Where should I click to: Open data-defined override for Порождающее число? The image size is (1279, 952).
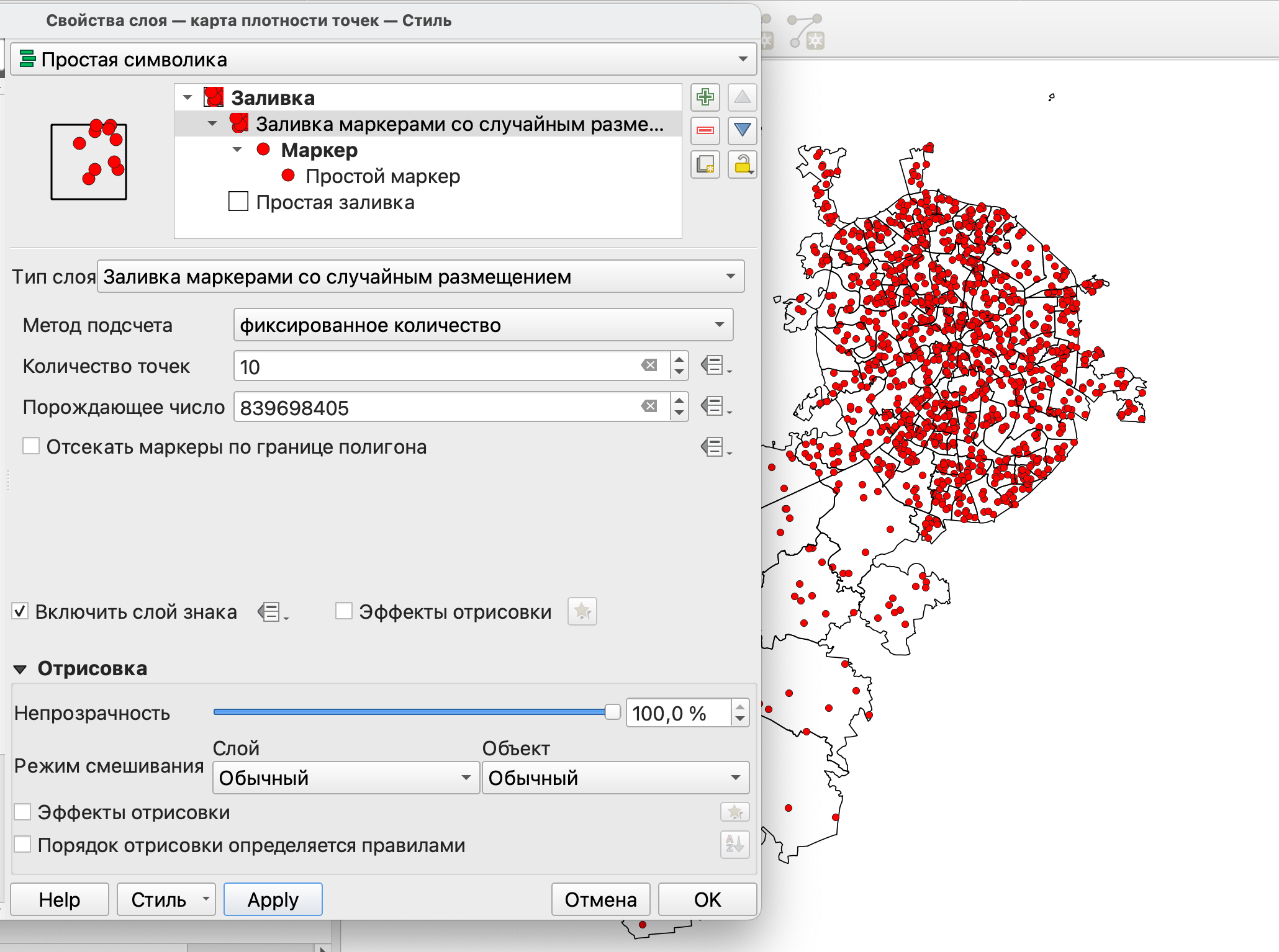714,407
